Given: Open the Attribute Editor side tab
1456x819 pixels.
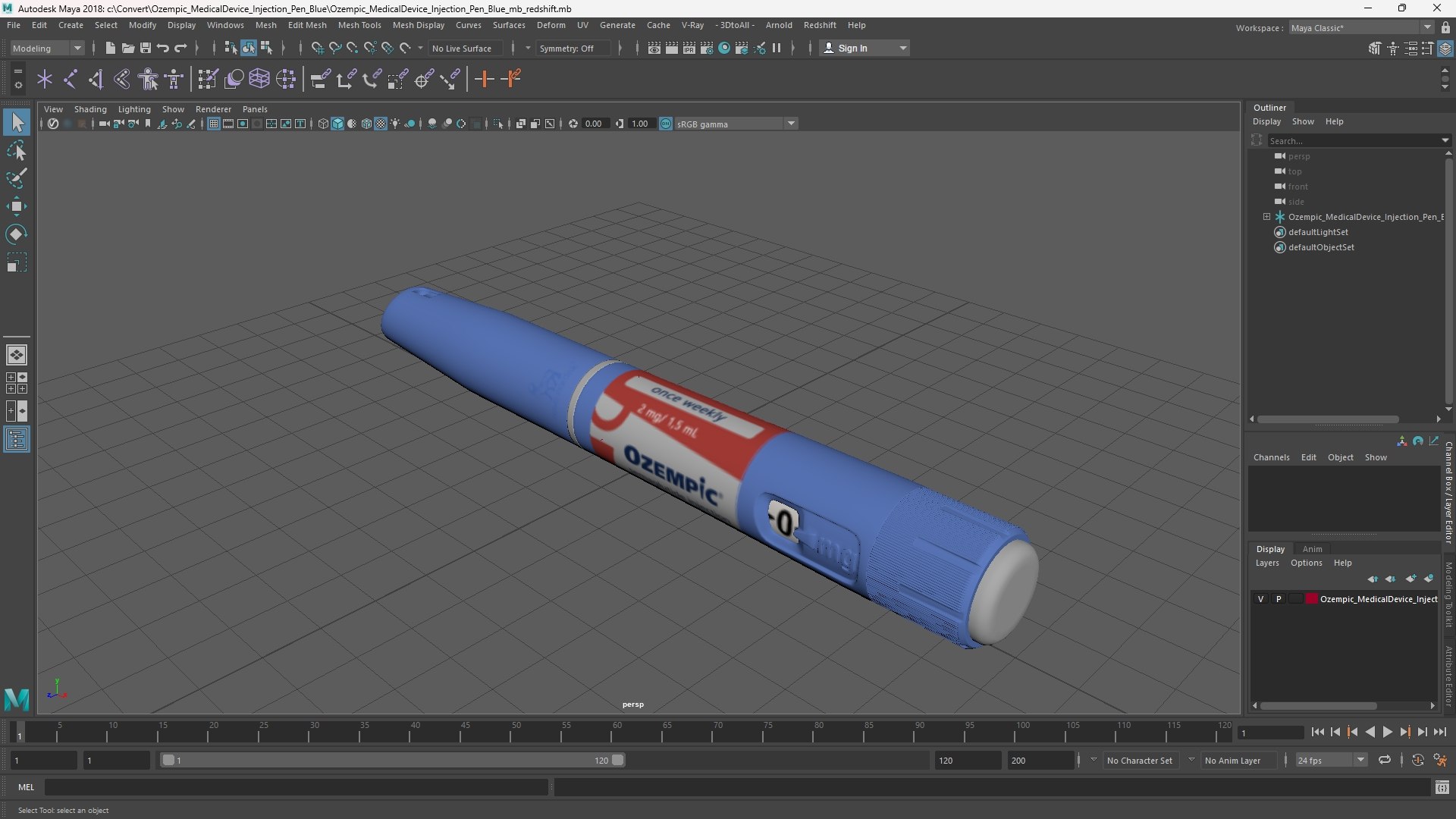Looking at the screenshot, I should [x=1448, y=675].
